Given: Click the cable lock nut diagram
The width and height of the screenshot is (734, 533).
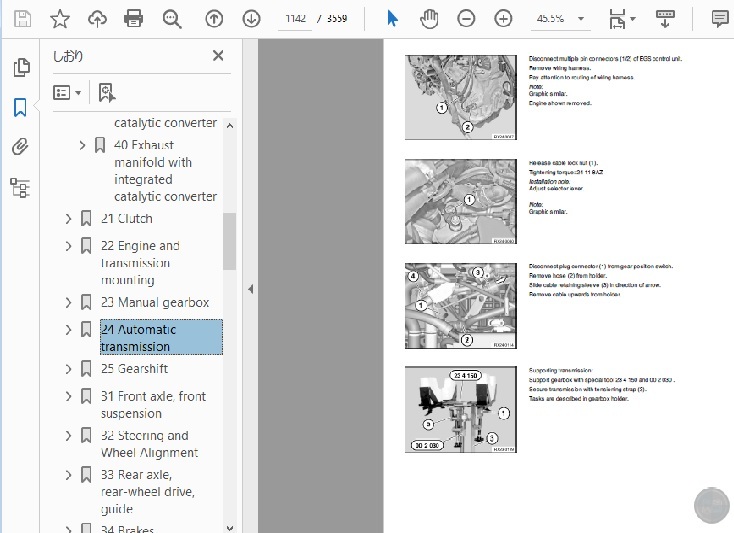Looking at the screenshot, I should click(x=461, y=201).
